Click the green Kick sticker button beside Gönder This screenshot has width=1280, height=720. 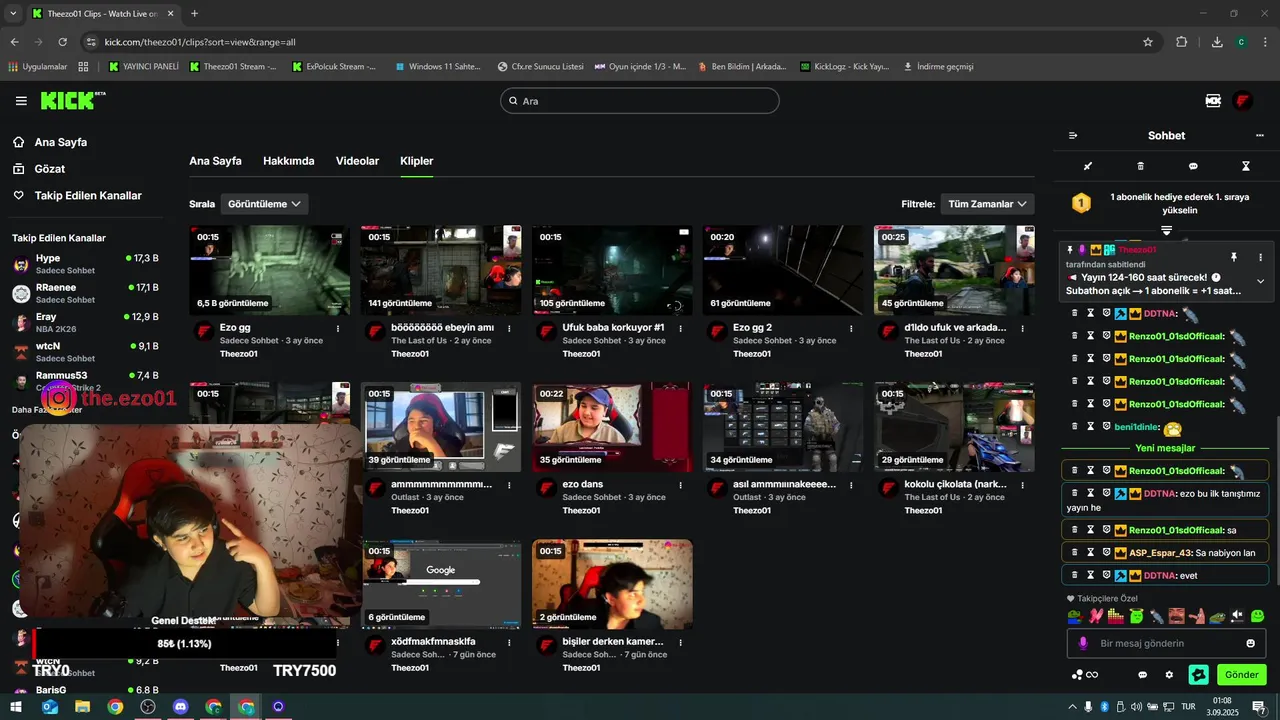1198,675
